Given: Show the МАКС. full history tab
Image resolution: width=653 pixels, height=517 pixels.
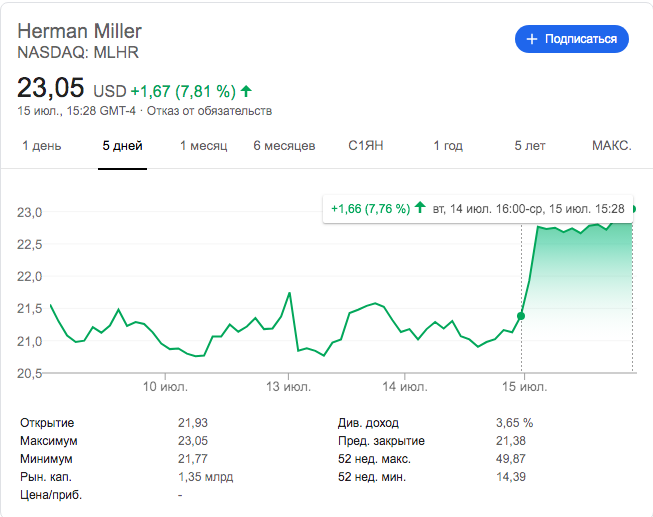Looking at the screenshot, I should pyautogui.click(x=612, y=146).
